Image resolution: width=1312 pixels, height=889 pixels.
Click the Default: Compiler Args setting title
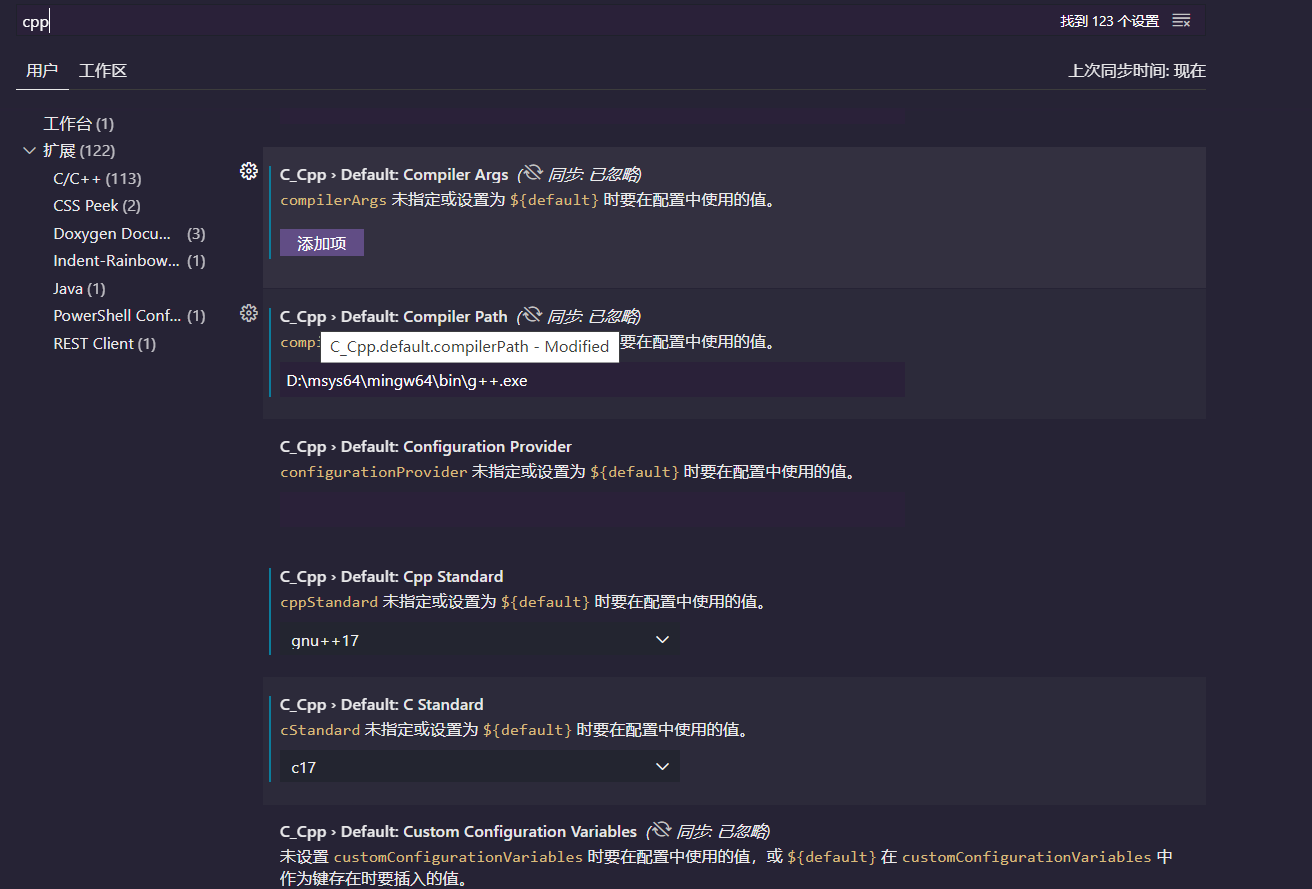394,174
